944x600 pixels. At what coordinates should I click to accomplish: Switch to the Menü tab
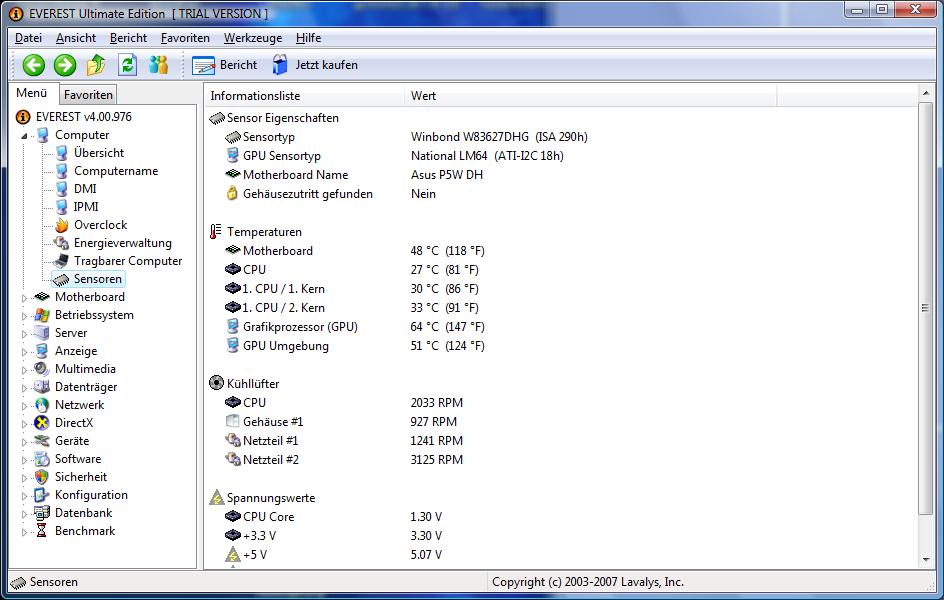pyautogui.click(x=32, y=93)
